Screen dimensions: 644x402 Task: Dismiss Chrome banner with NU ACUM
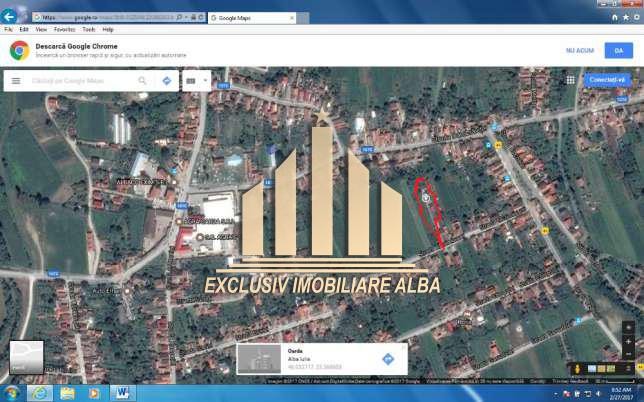580,51
